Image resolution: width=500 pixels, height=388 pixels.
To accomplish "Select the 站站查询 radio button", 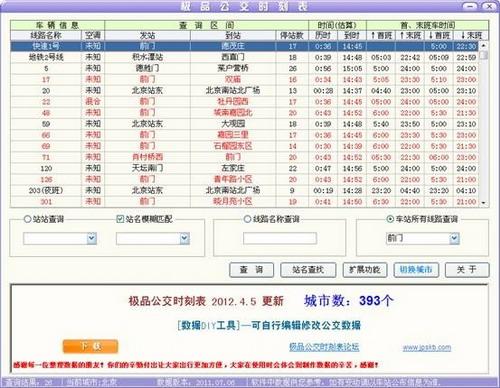I will pos(27,219).
